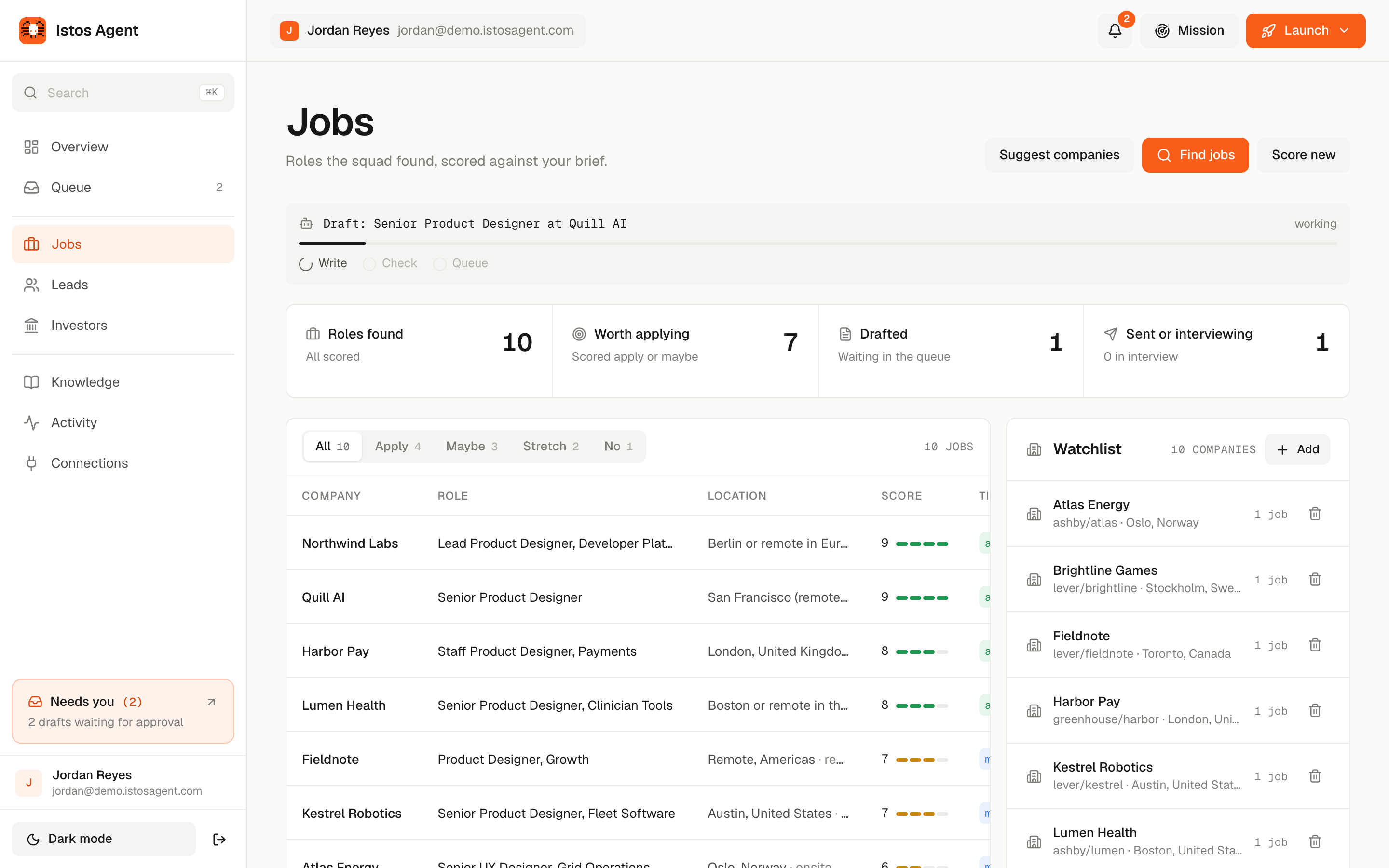Open the Mission button
Screen dimensions: 1389x868
(1189, 30)
